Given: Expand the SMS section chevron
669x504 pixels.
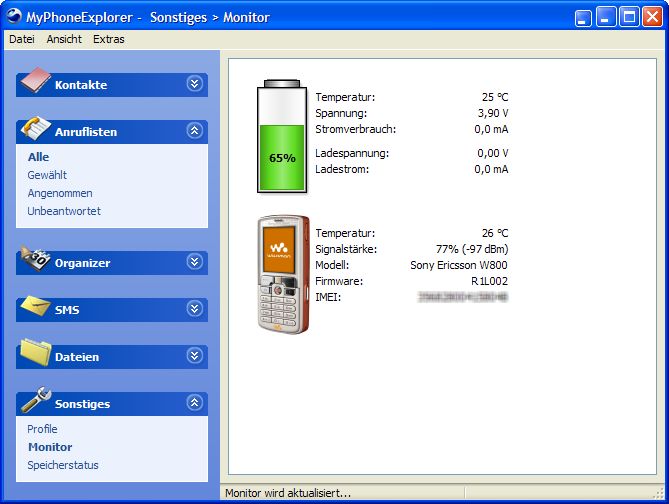Looking at the screenshot, I should point(194,309).
